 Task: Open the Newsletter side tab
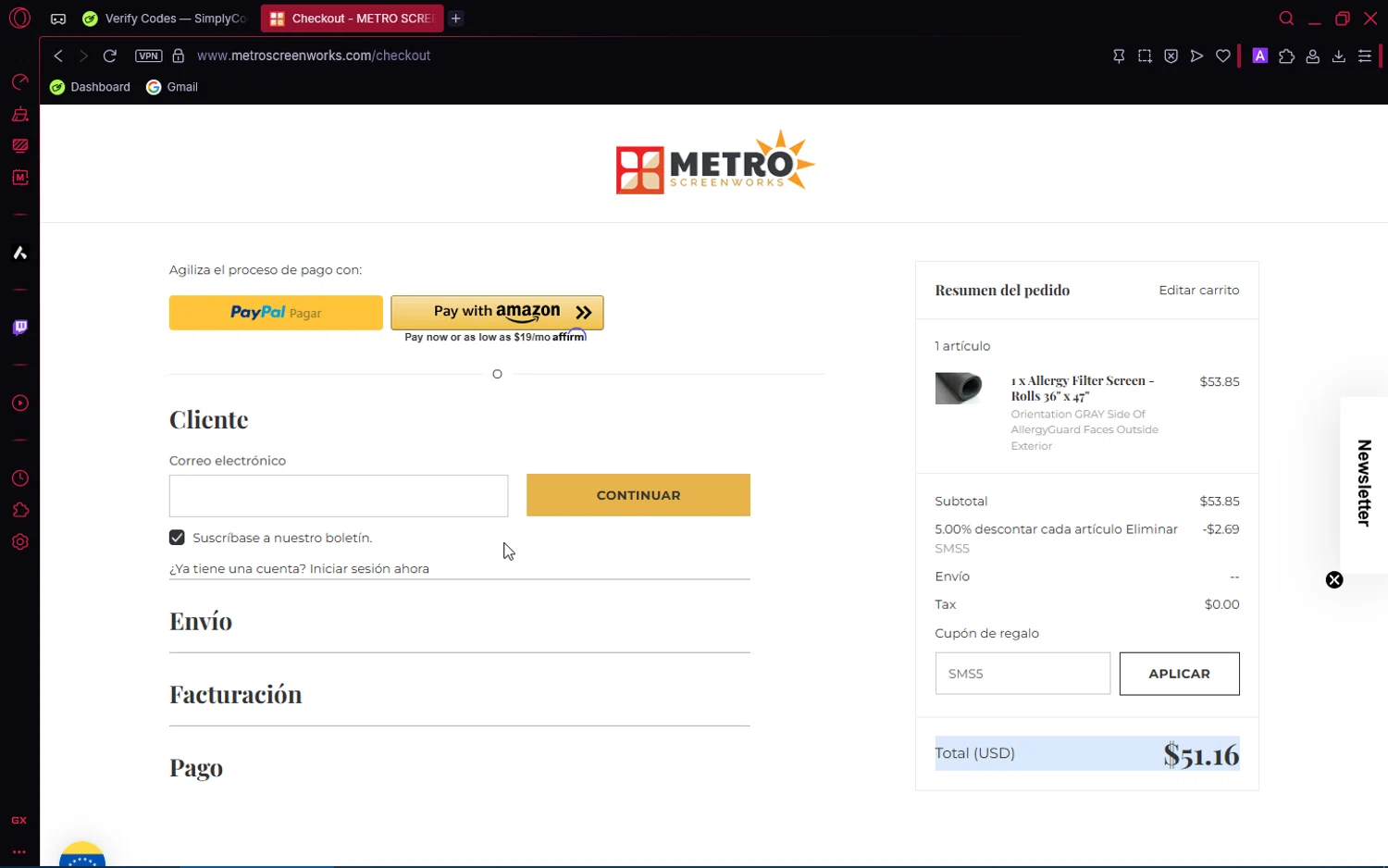click(1364, 483)
